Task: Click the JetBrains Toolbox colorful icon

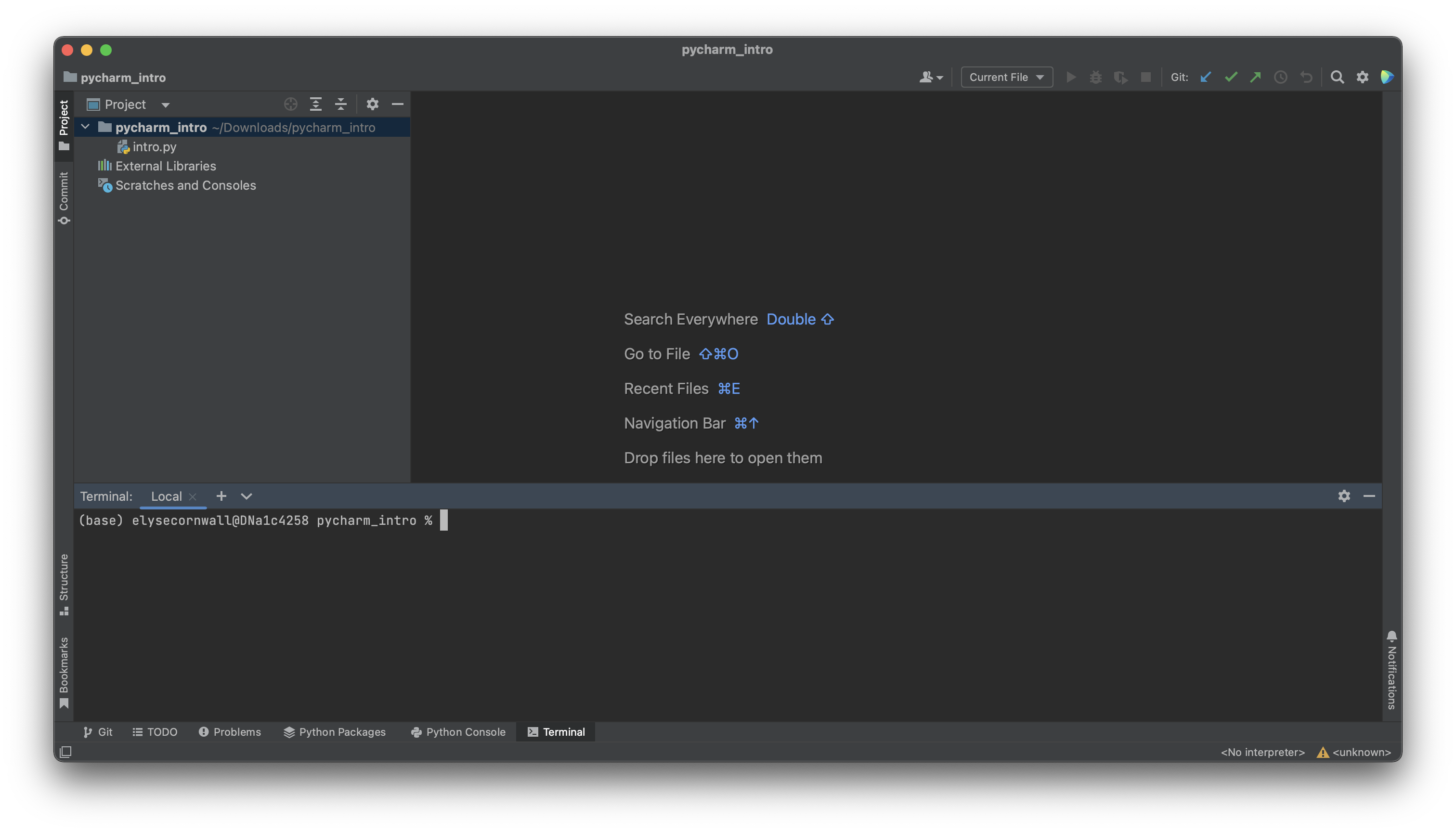Action: (1387, 77)
